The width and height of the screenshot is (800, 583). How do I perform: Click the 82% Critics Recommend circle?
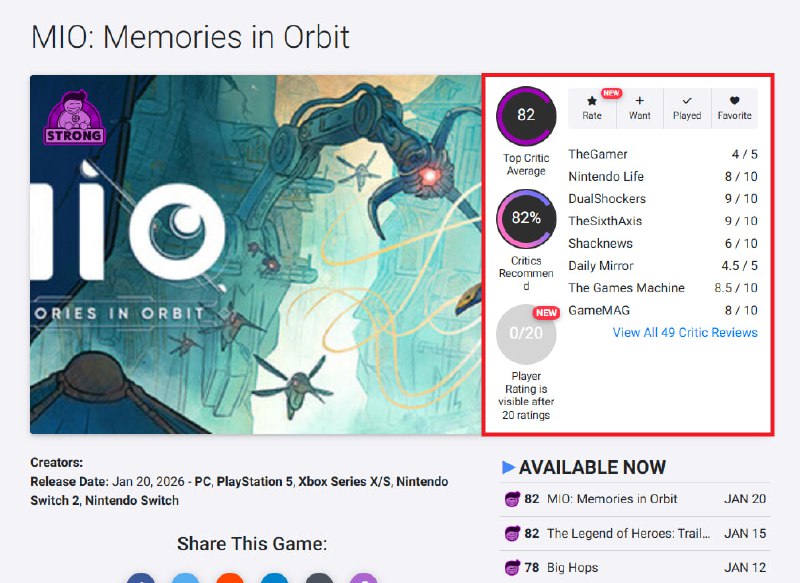[526, 218]
